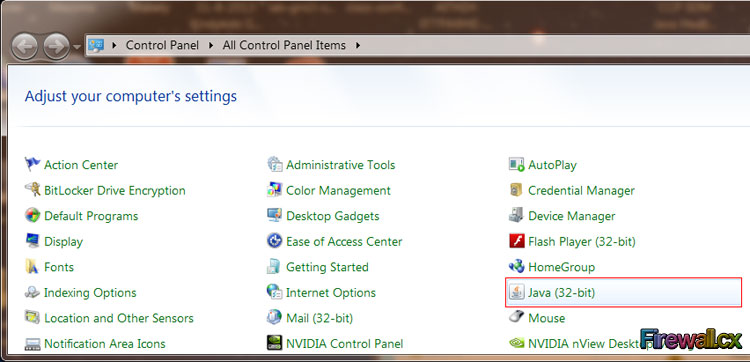750x362 pixels.
Task: Click the Control Panel breadcrumb
Action: [162, 45]
